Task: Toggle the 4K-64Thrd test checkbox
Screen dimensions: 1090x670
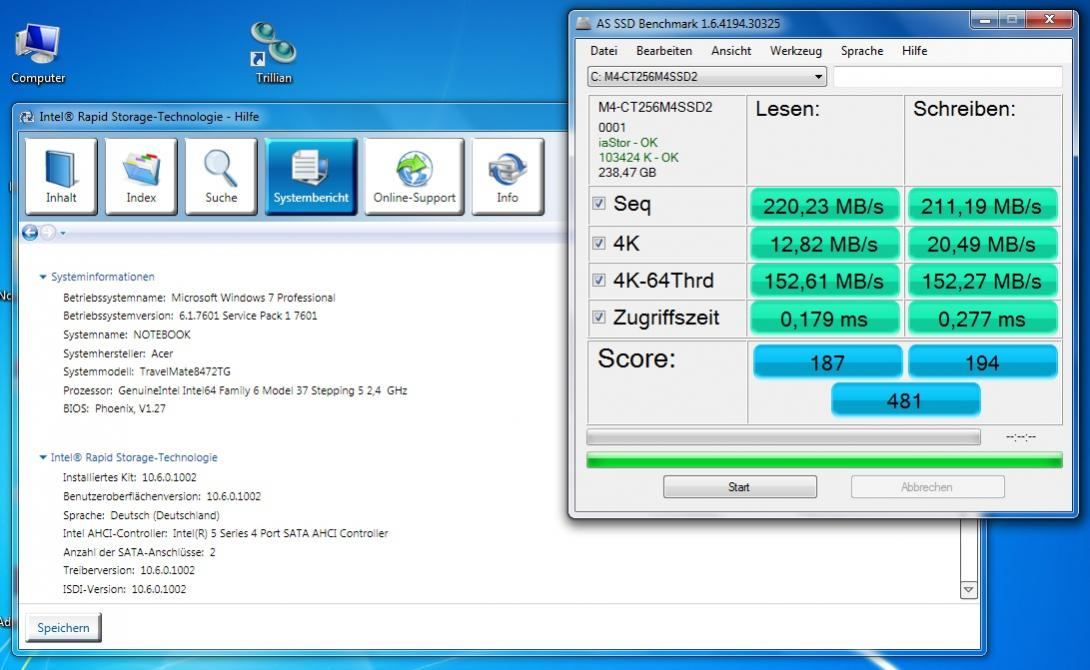Action: pos(599,280)
